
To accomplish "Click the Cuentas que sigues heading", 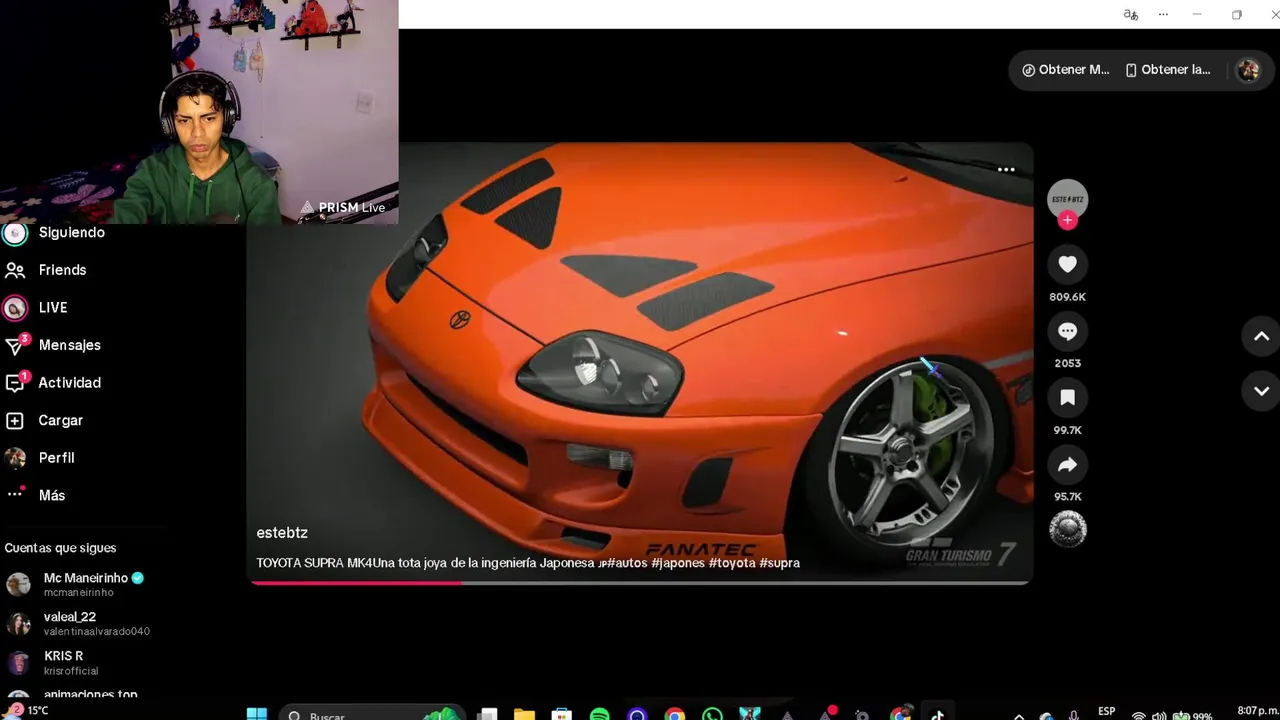I will tap(60, 548).
